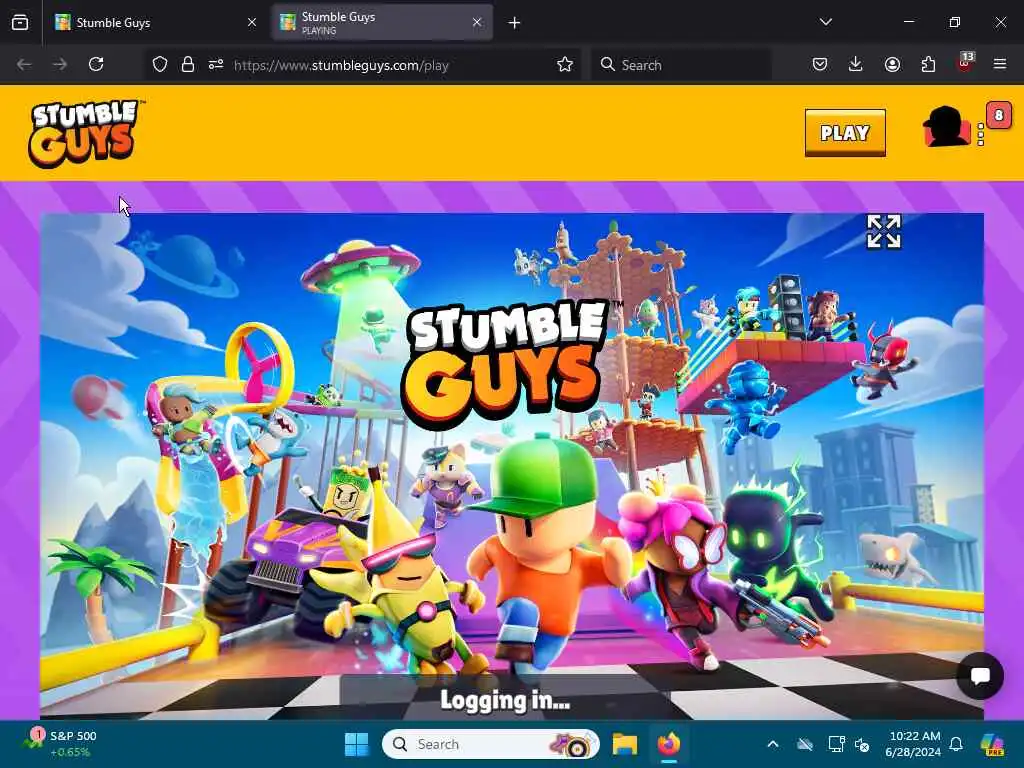Close the first Stumble Guys tab
Screen dimensions: 1024x768
click(252, 23)
